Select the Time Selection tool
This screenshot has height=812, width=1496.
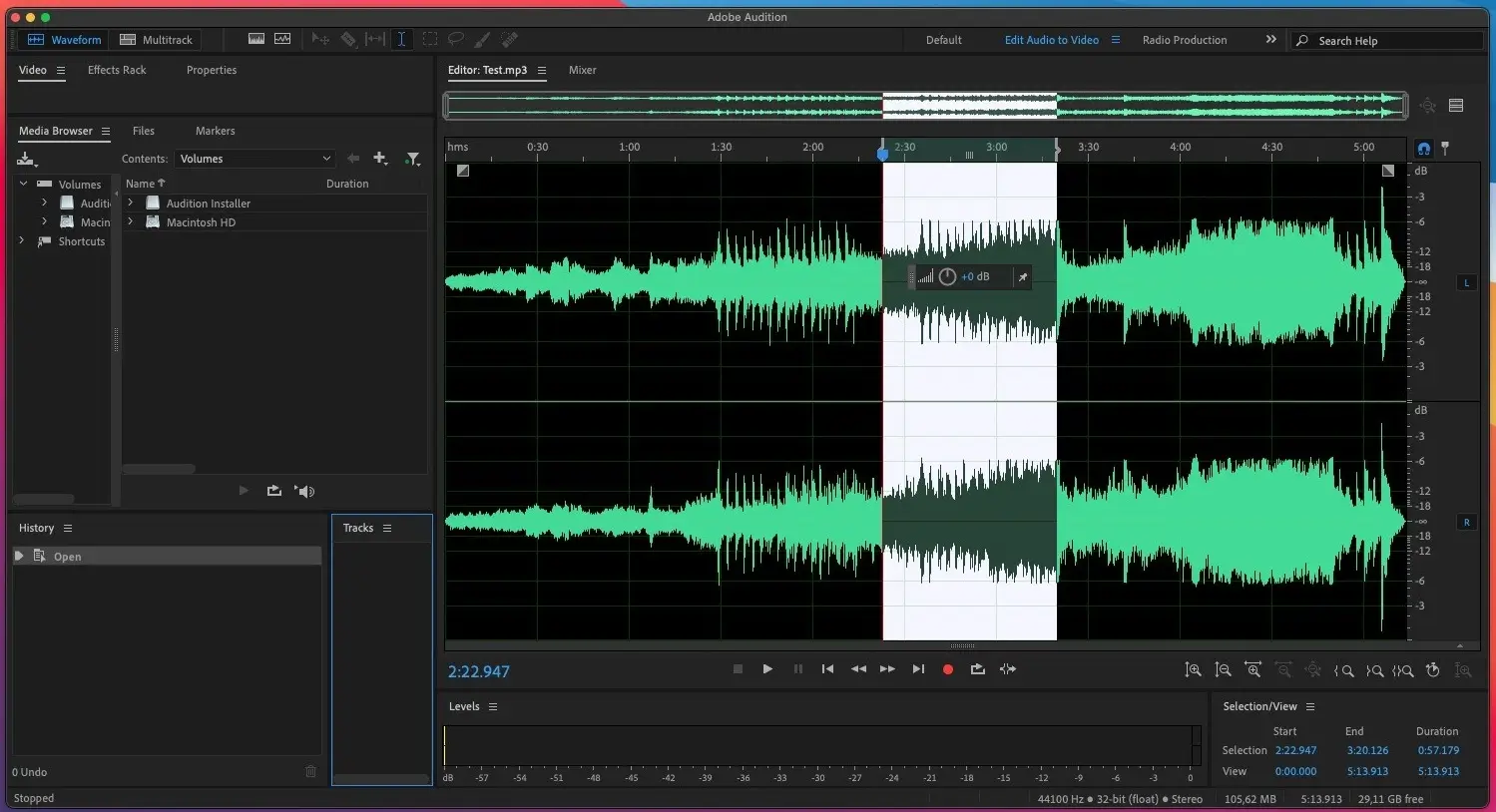[401, 40]
